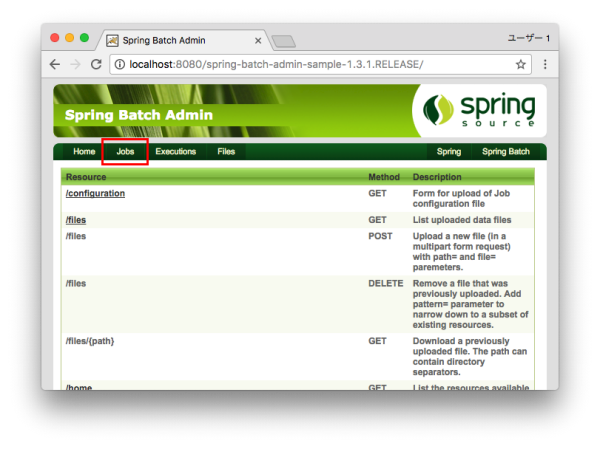Viewport: 600px width, 449px height.
Task: Focus the localhost URL address bar
Action: (x=320, y=64)
